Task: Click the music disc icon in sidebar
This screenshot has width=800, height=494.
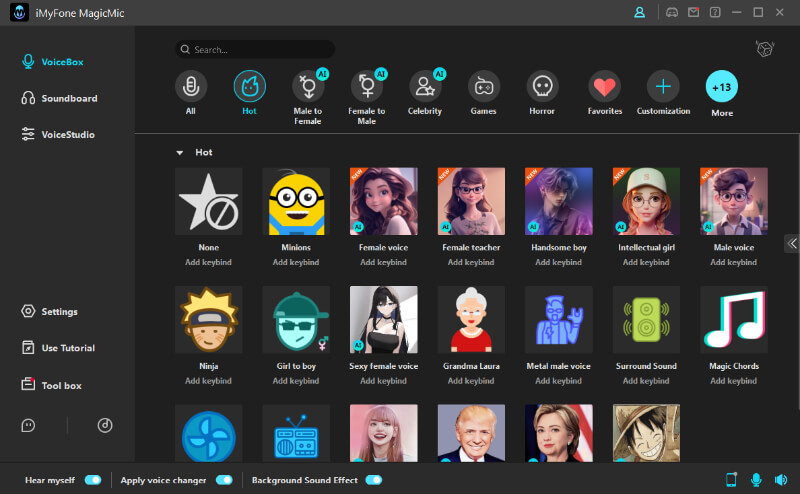Action: pyautogui.click(x=105, y=425)
